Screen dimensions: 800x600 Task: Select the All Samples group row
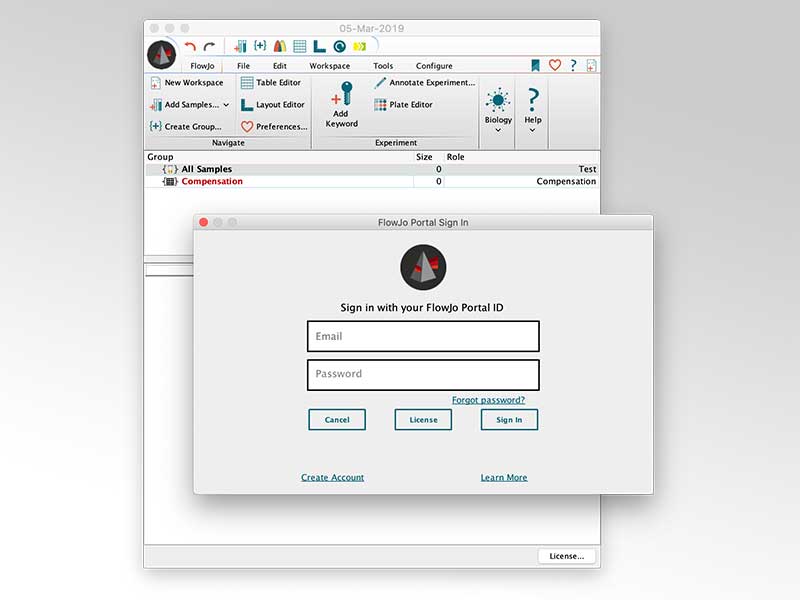pos(372,169)
